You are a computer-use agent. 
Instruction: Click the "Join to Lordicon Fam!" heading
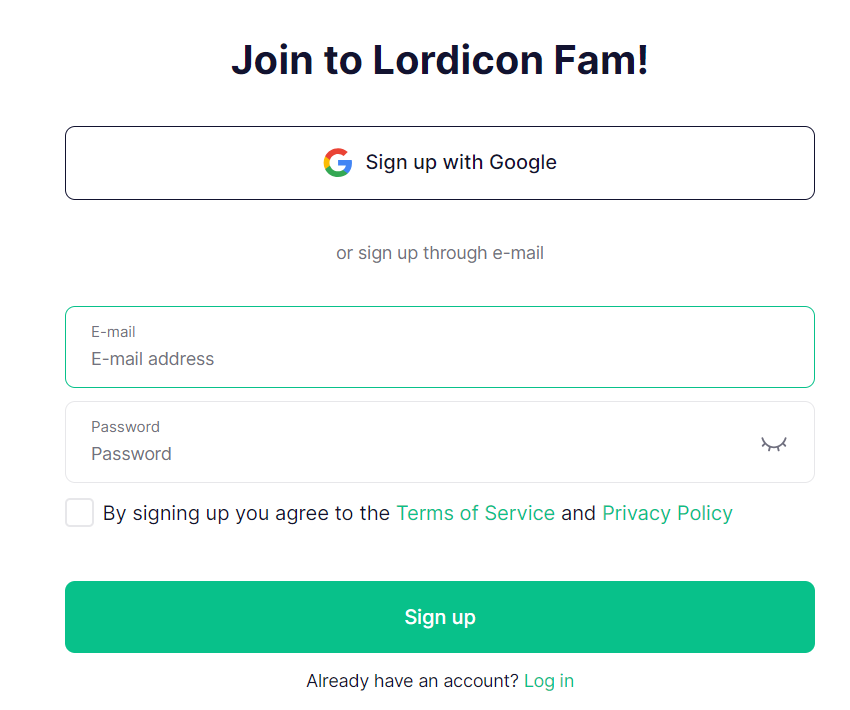coord(440,60)
